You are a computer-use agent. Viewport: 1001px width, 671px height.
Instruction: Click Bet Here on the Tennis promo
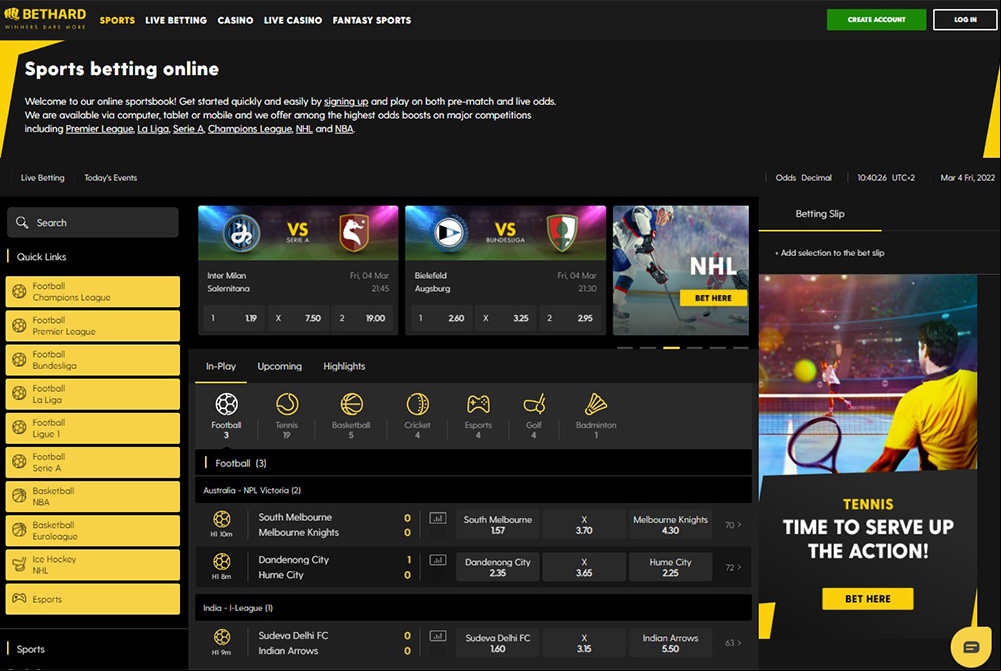(868, 599)
